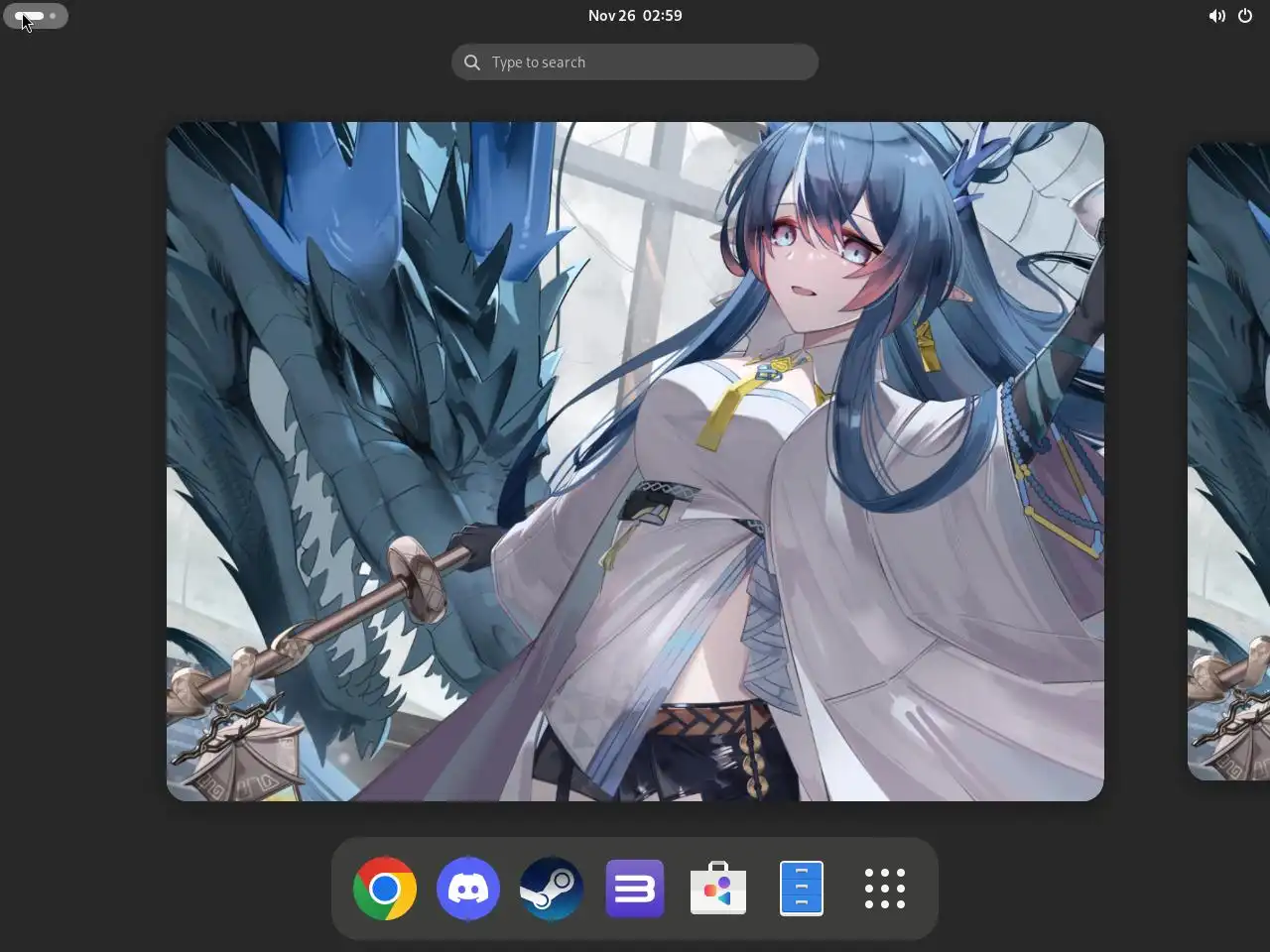1270x952 pixels.
Task: Open Discord from the dock
Action: (x=468, y=889)
